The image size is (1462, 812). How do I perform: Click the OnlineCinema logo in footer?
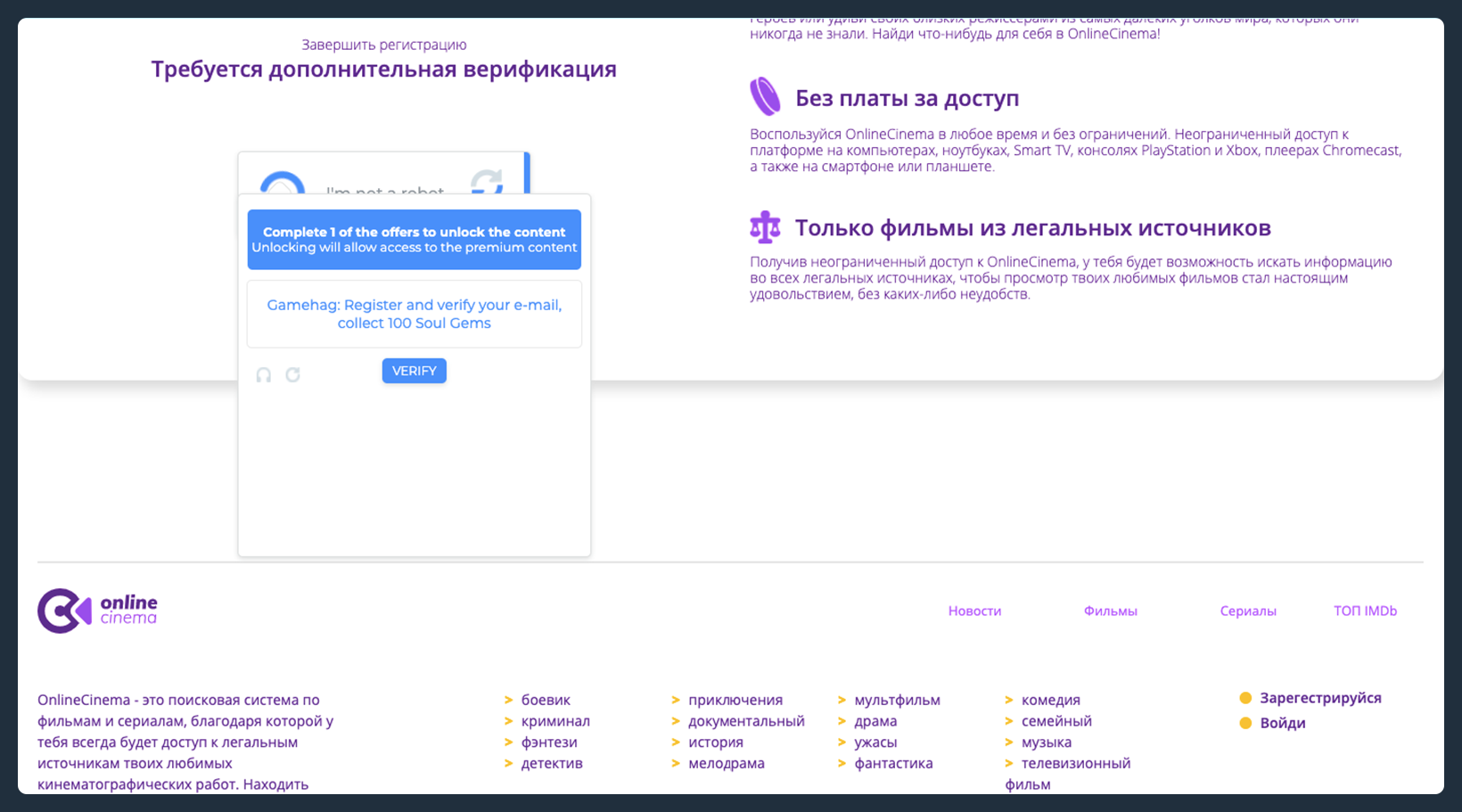tap(97, 611)
